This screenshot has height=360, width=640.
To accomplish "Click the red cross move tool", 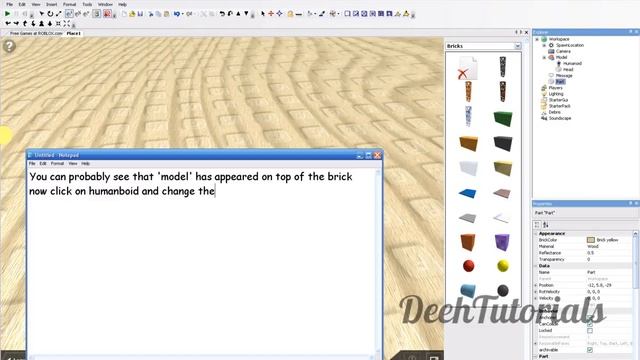I will [x=271, y=14].
